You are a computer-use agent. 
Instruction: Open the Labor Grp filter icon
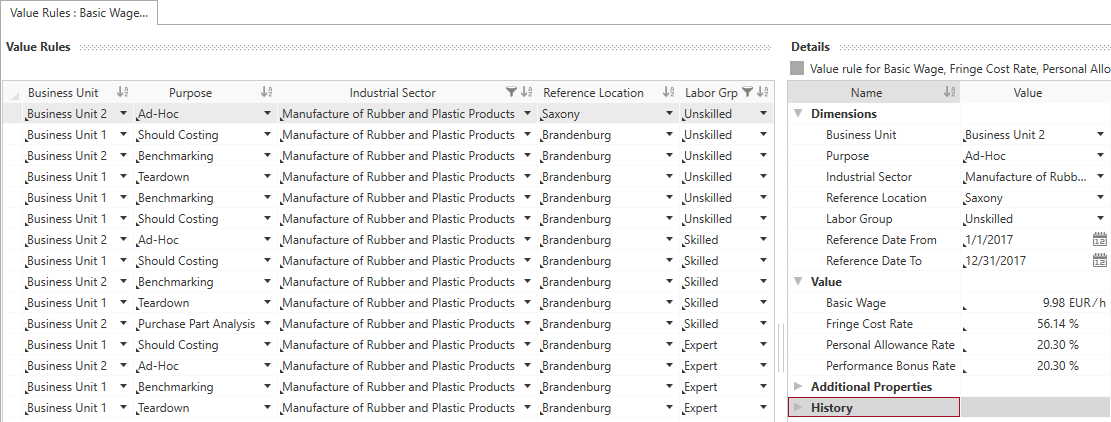click(x=747, y=93)
